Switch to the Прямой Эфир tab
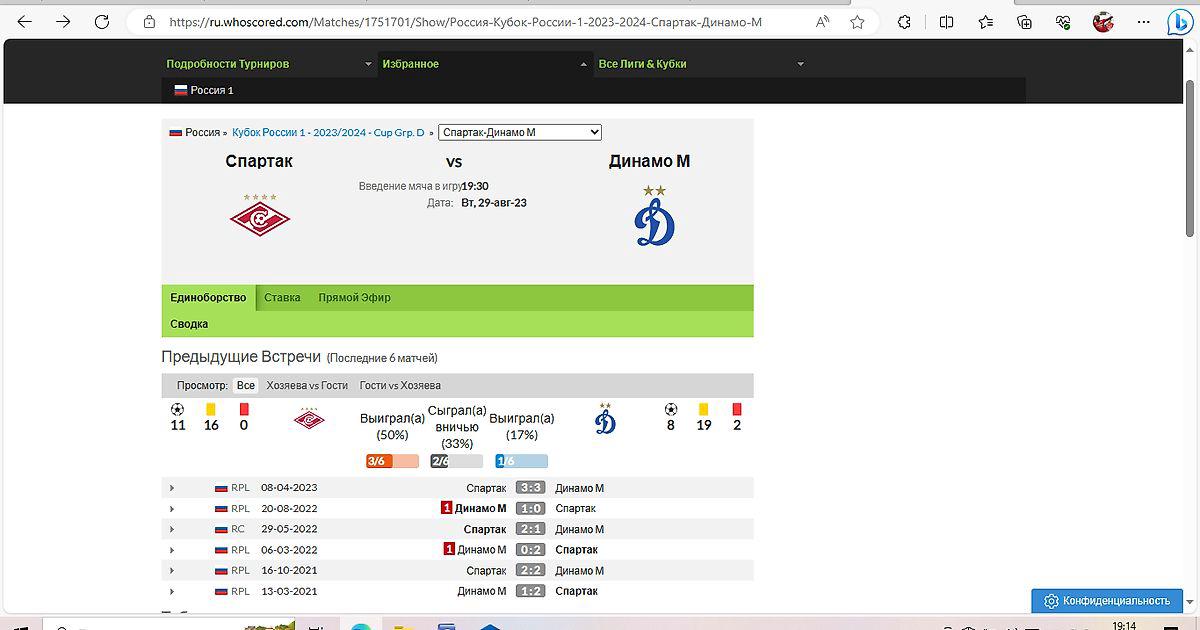 pyautogui.click(x=354, y=298)
